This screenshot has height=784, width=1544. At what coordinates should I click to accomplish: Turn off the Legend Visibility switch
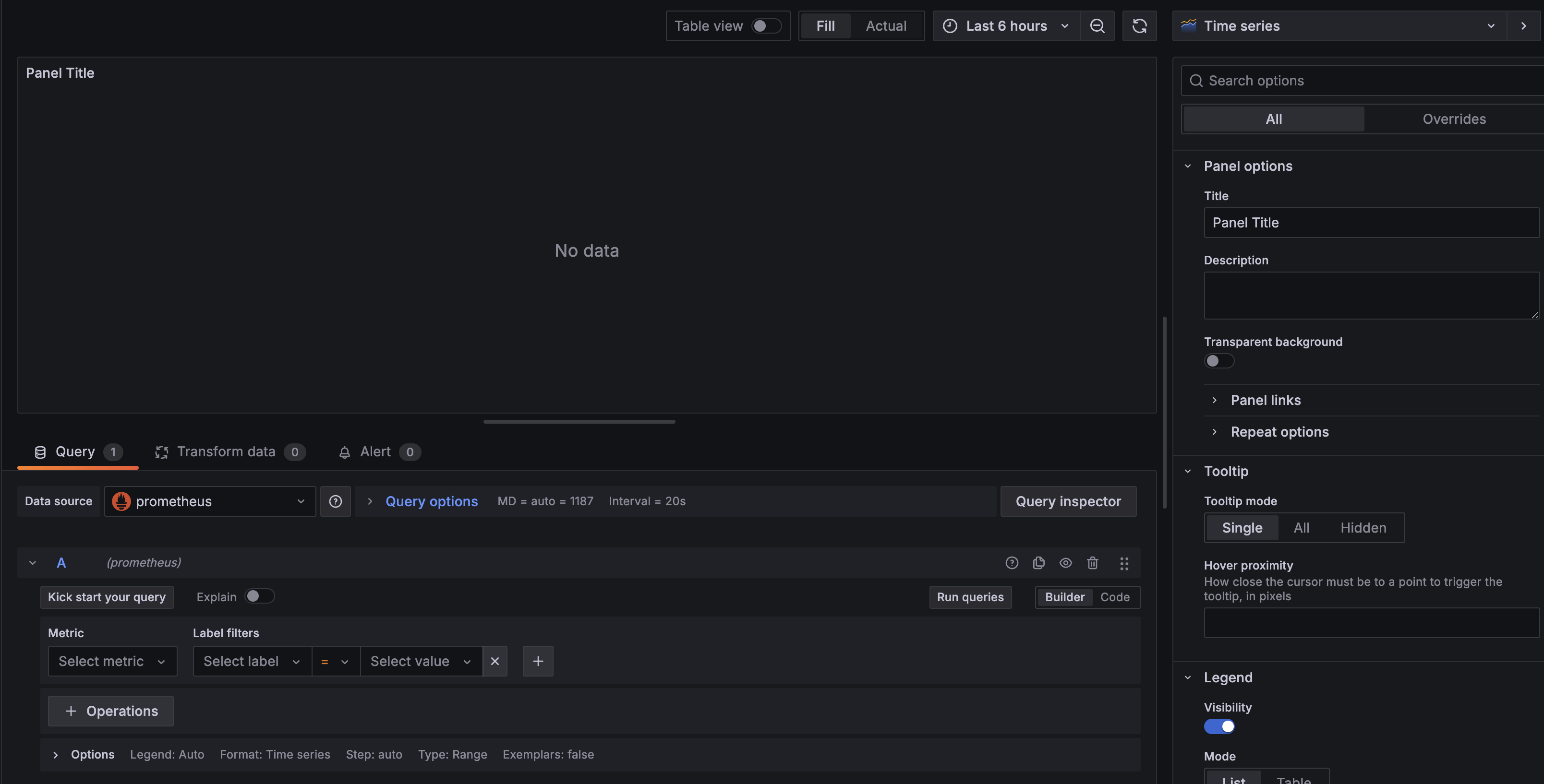pyautogui.click(x=1219, y=726)
